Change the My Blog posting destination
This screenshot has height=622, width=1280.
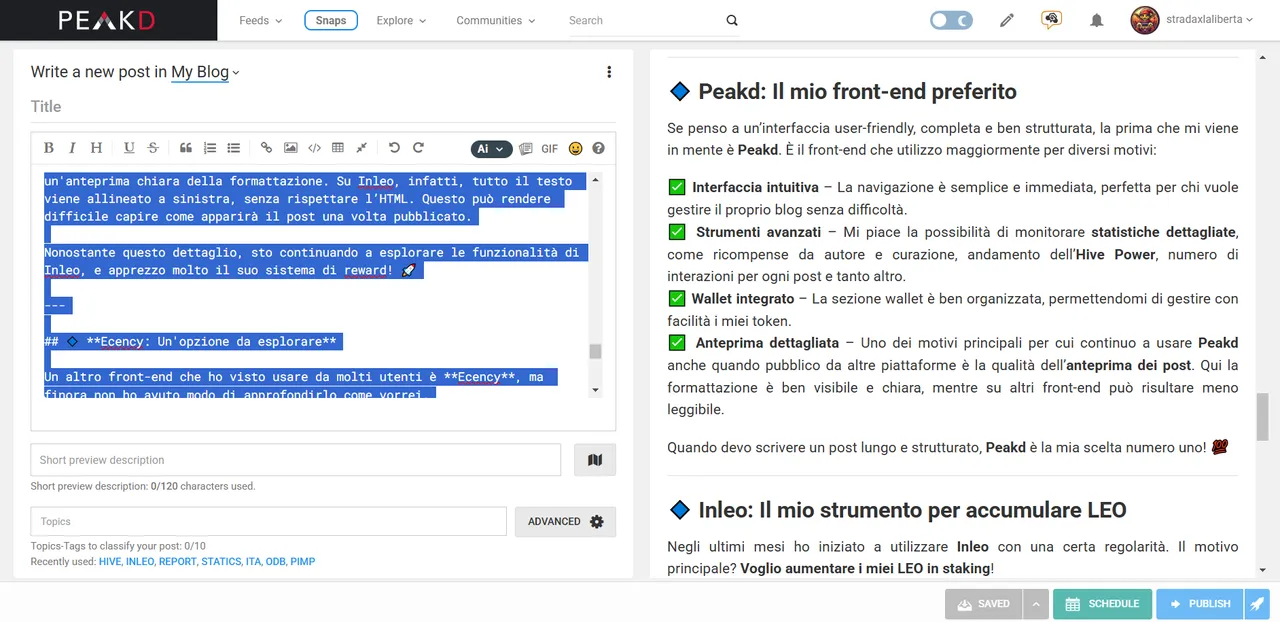[x=205, y=72]
